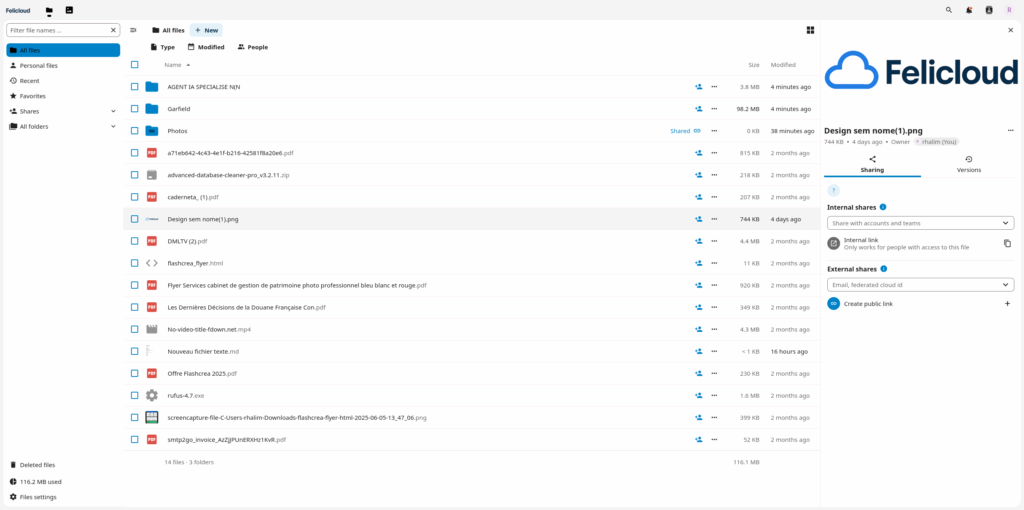Copy the internal link with the clipboard icon

click(x=1007, y=244)
